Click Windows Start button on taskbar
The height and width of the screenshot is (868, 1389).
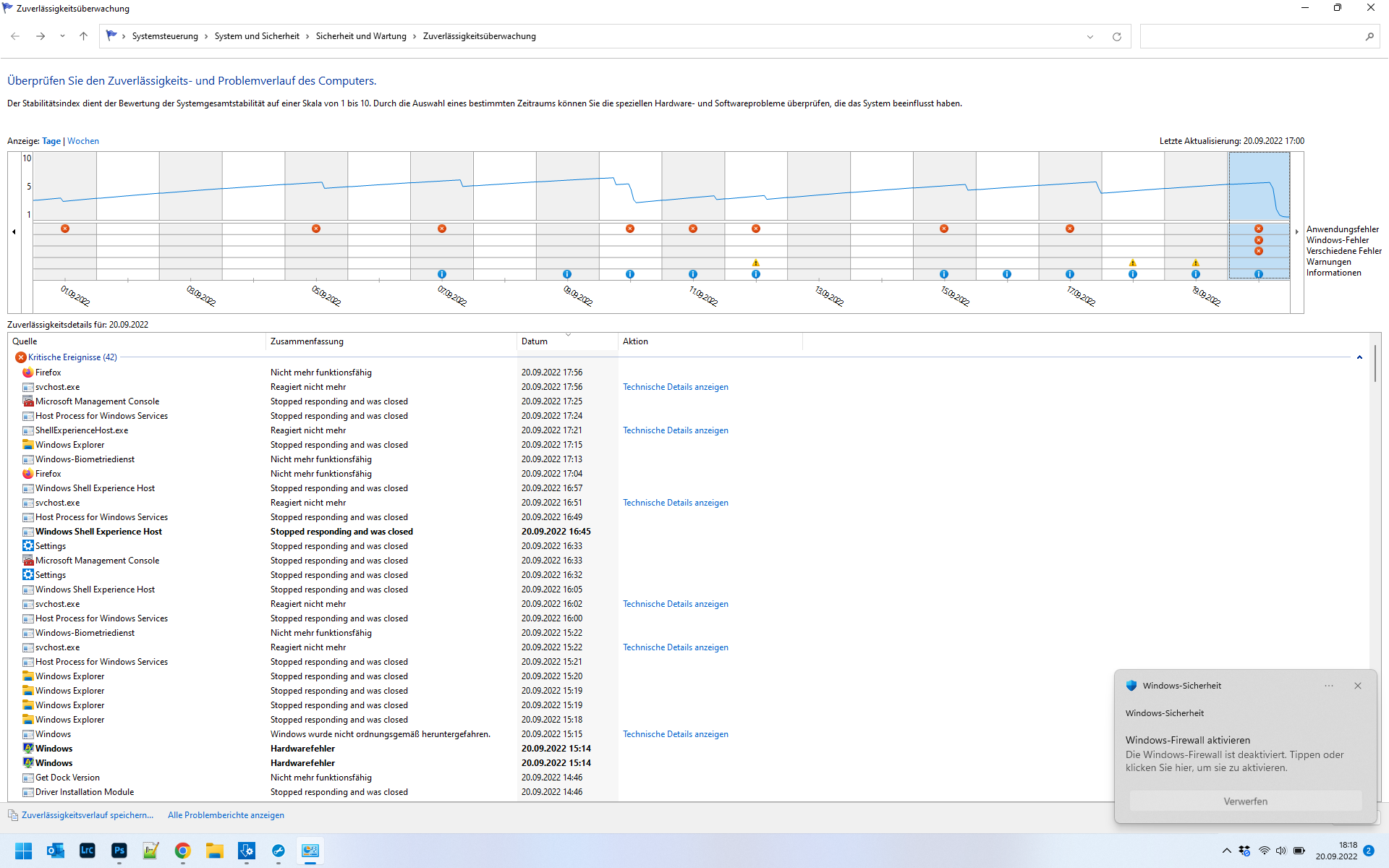pyautogui.click(x=23, y=851)
